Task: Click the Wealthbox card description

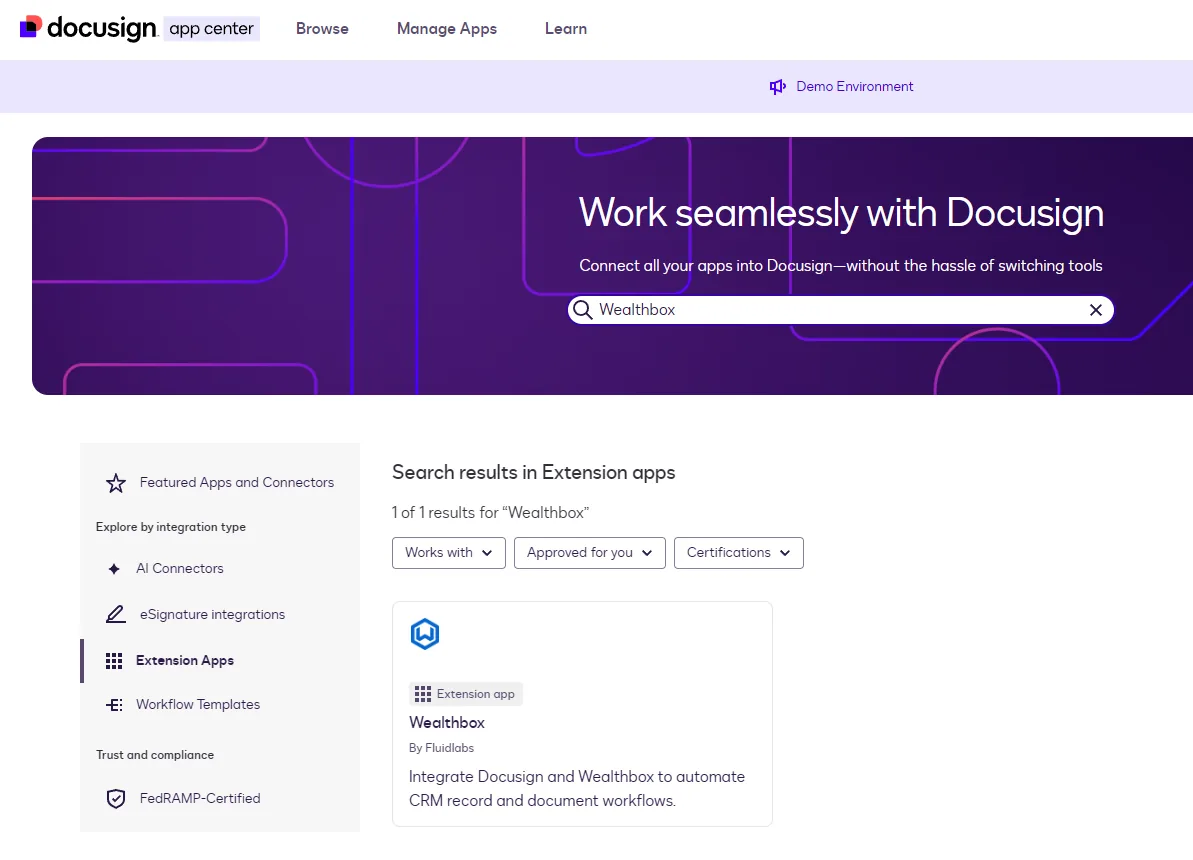Action: pyautogui.click(x=577, y=788)
